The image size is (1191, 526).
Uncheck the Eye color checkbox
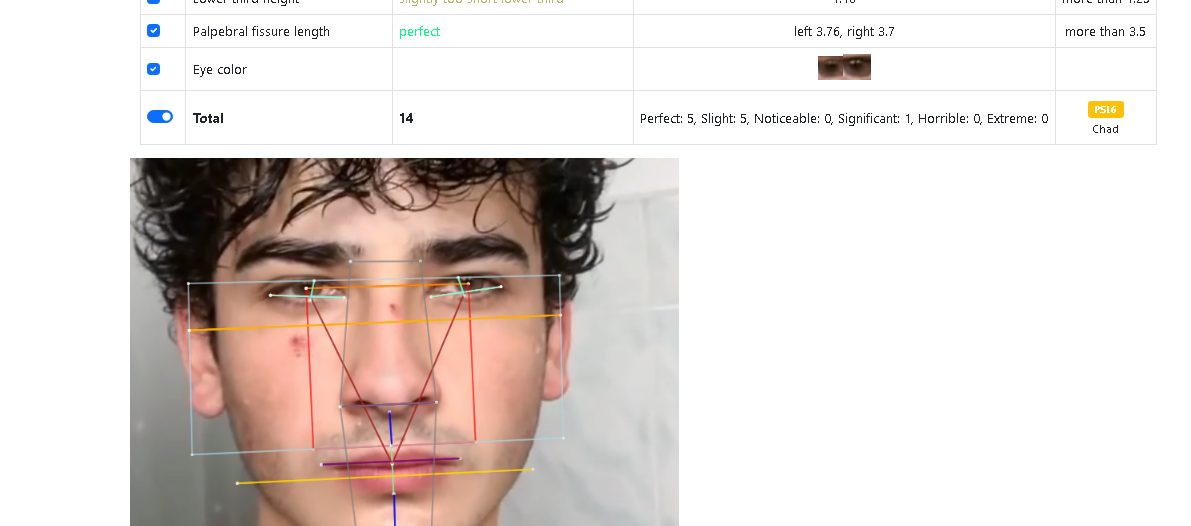point(153,69)
